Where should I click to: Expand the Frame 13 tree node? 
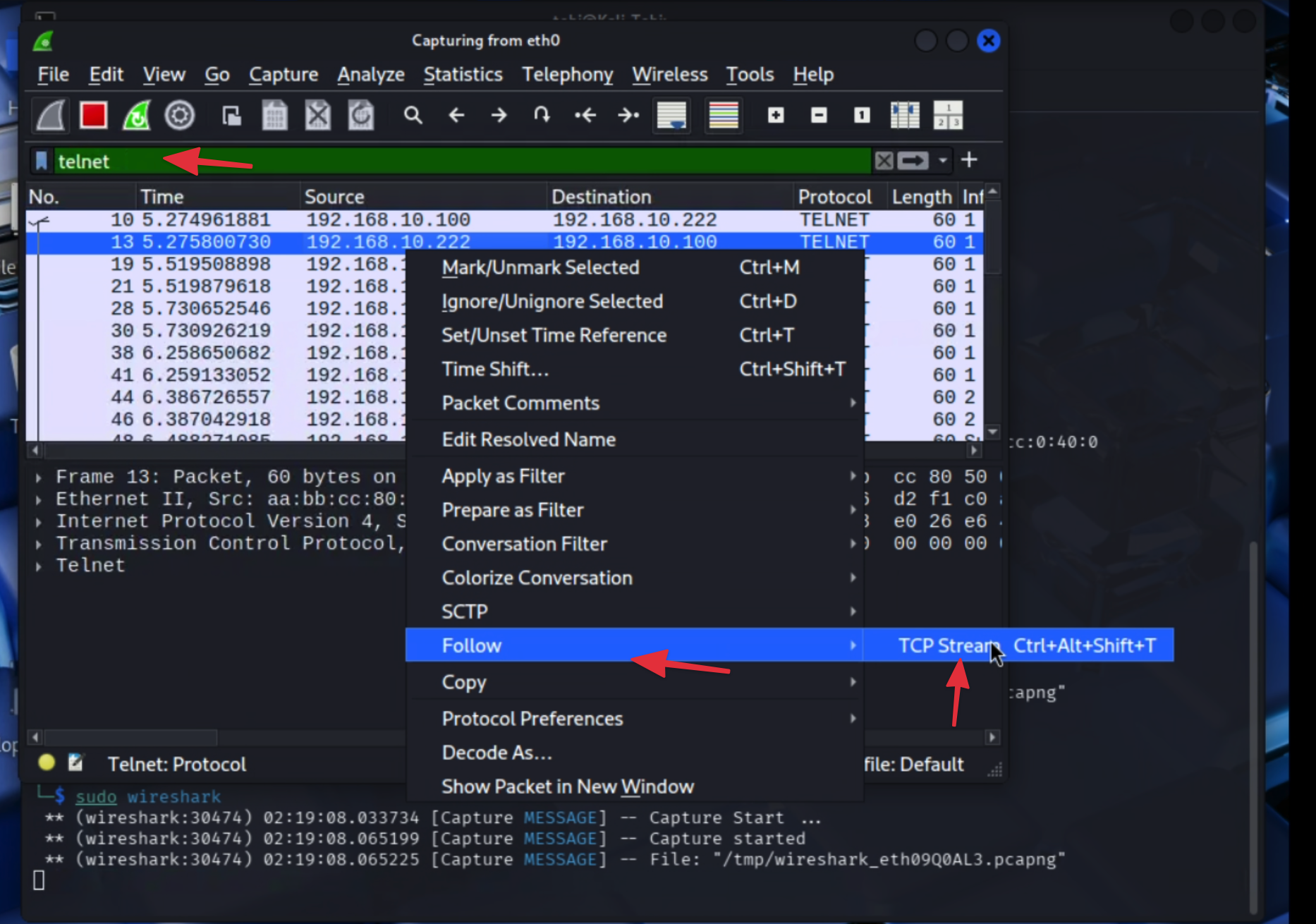[x=39, y=478]
